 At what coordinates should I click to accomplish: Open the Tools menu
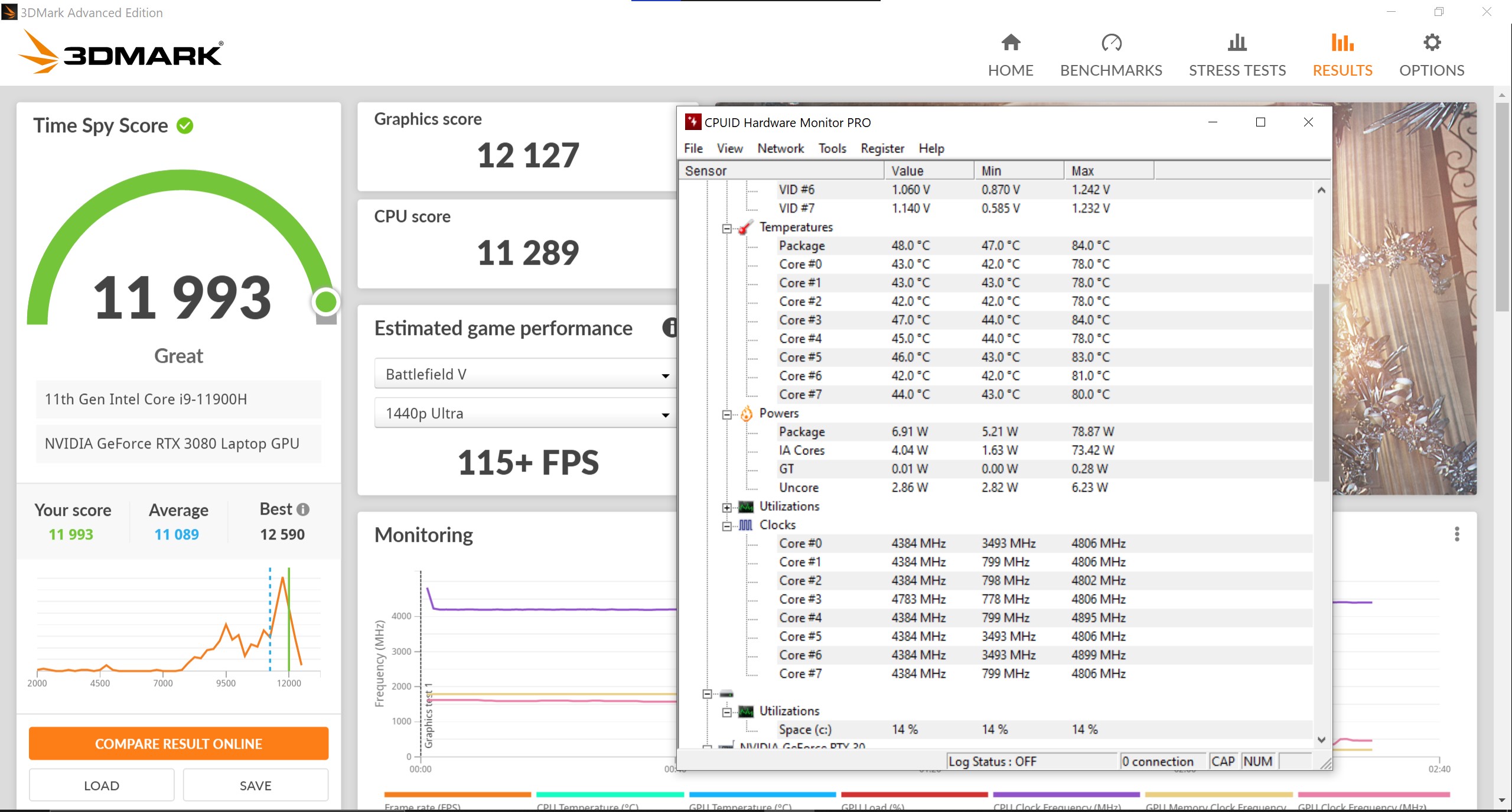tap(832, 148)
